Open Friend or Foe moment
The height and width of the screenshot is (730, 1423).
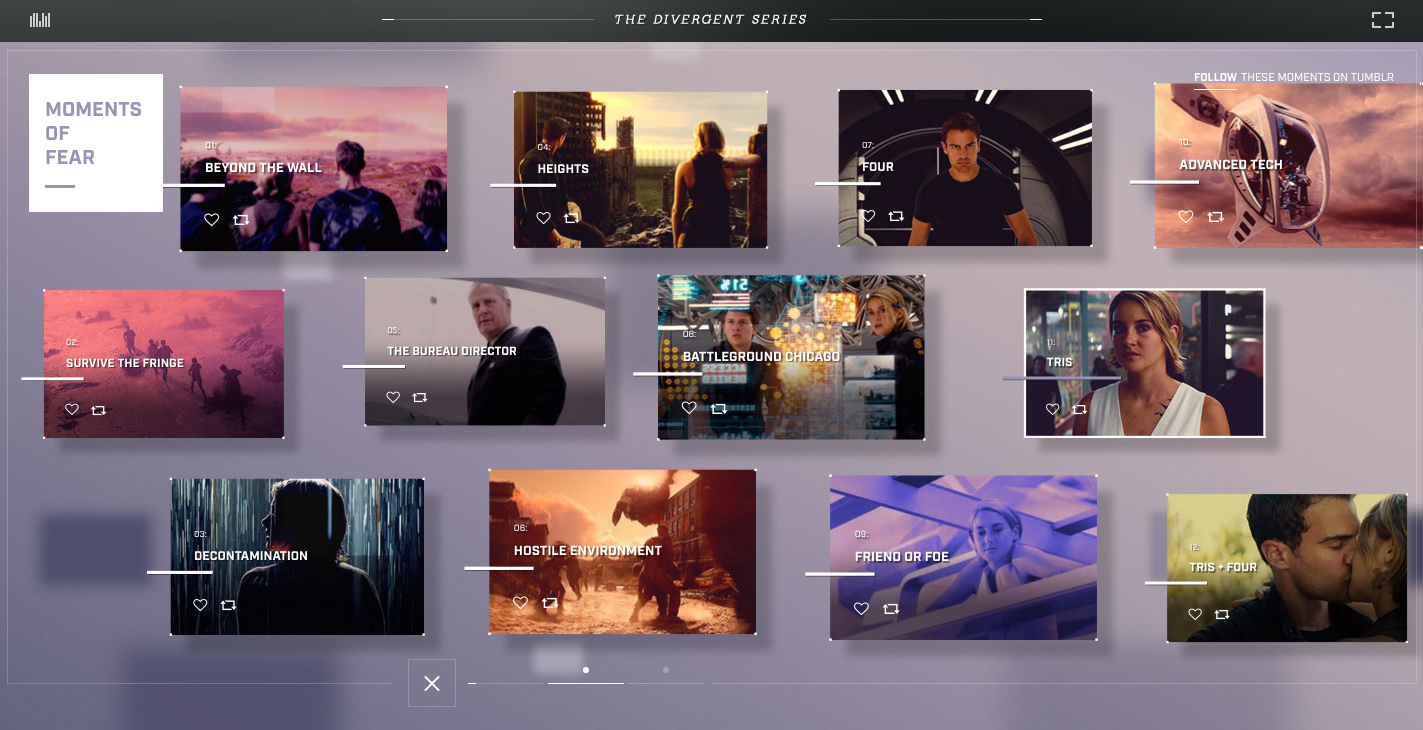click(x=963, y=558)
